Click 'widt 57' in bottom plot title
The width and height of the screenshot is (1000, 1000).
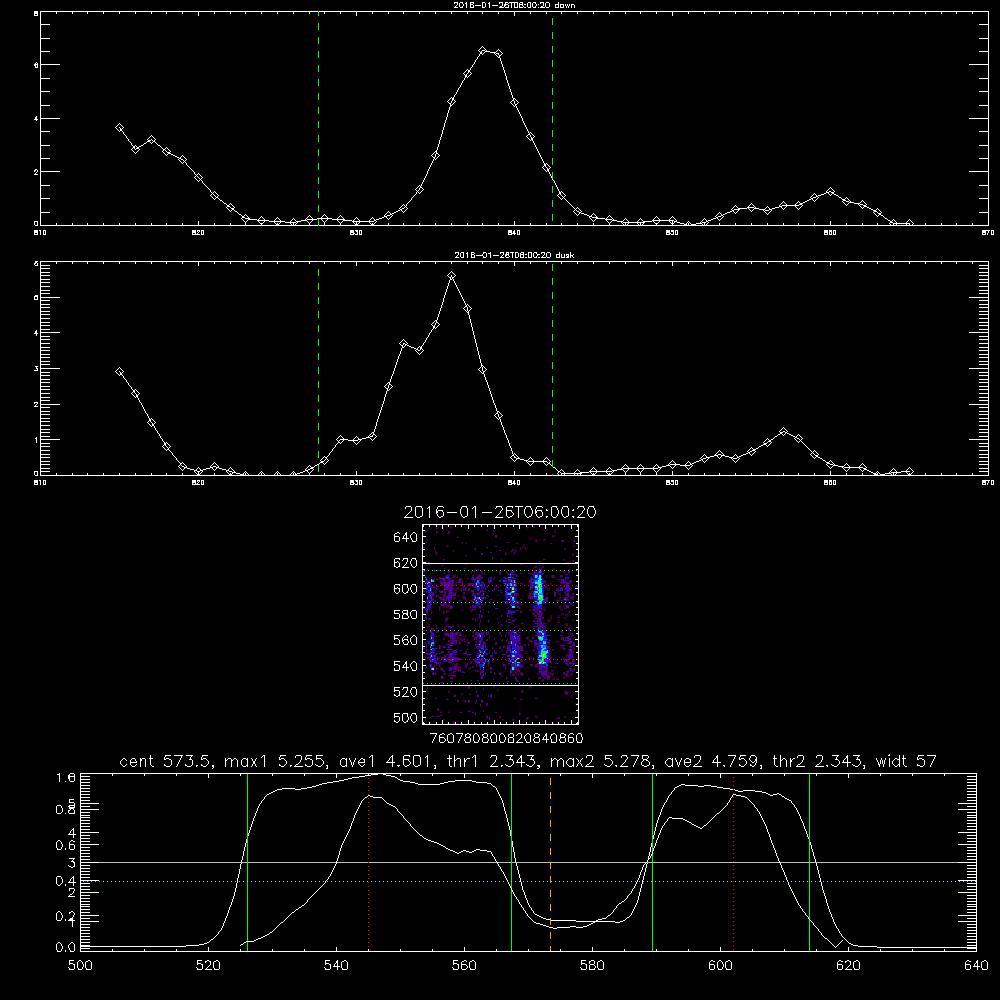[906, 761]
